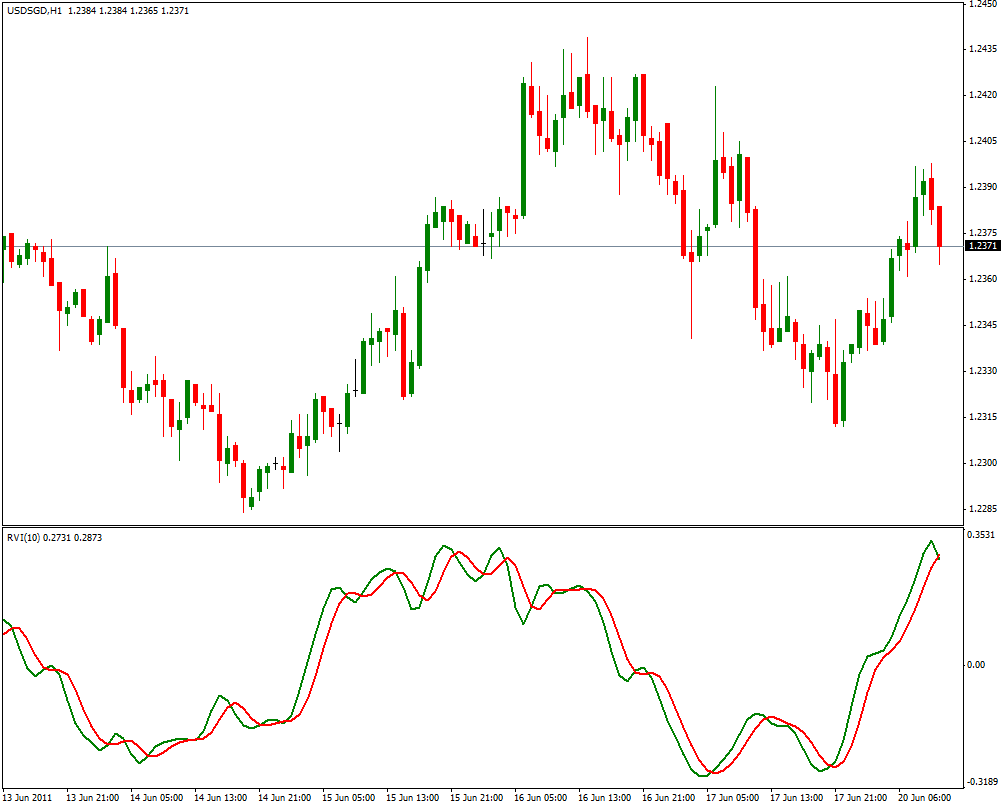Viewport: 1002px width, 804px height.
Task: Click the 17 Jun 05:00 time label
Action: click(x=732, y=797)
